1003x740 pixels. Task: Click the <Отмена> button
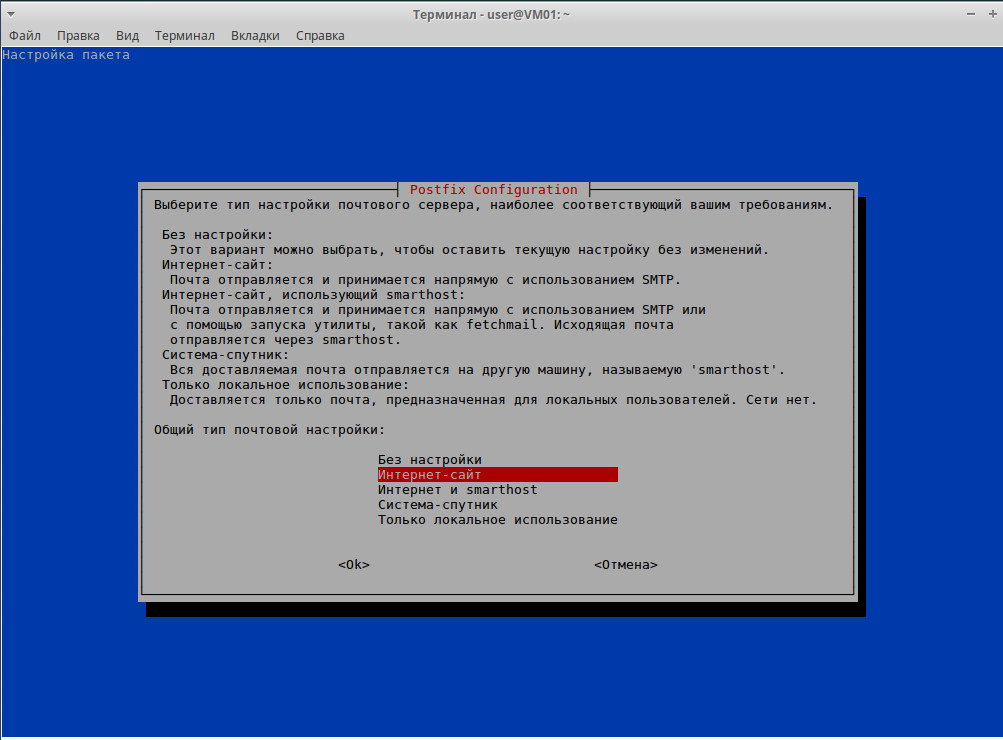coord(626,565)
